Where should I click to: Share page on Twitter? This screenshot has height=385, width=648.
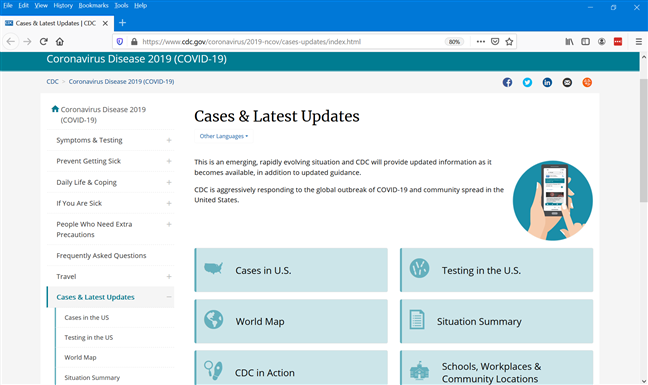pyautogui.click(x=527, y=82)
